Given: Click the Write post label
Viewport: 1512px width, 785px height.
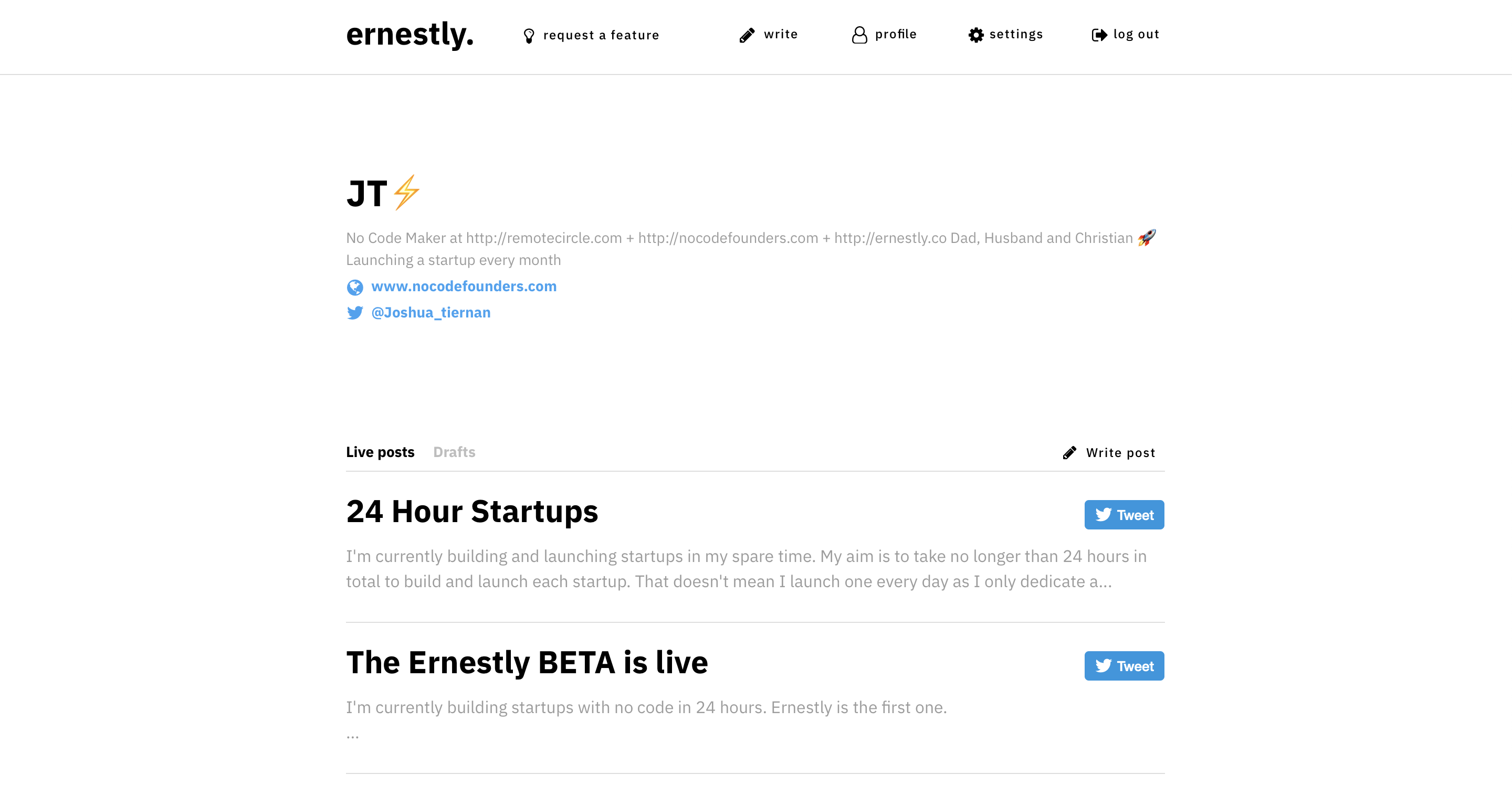Looking at the screenshot, I should (1120, 453).
